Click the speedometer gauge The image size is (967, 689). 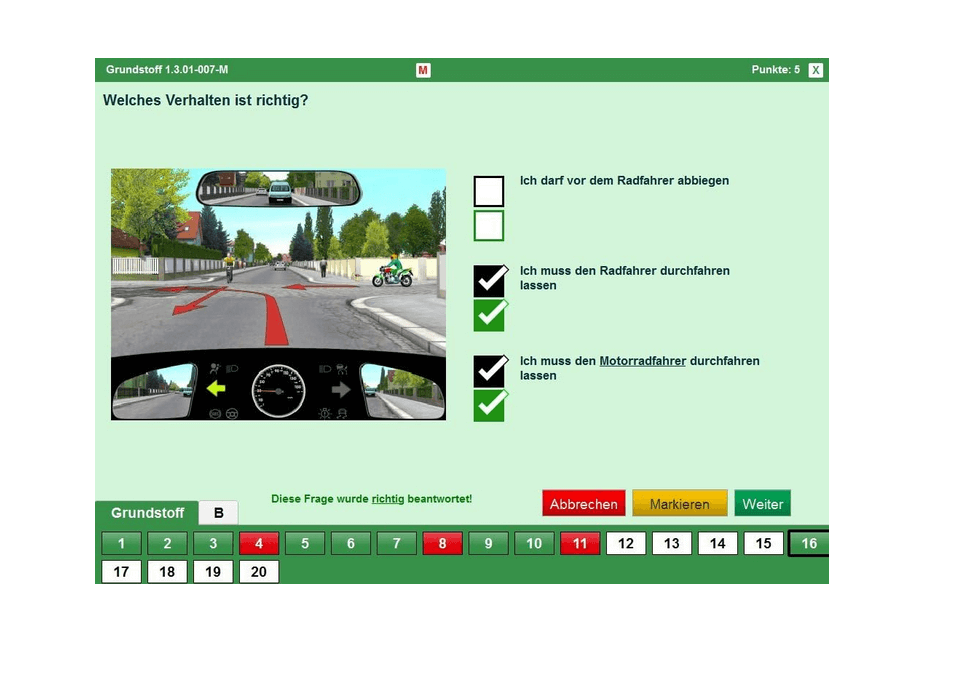tap(278, 390)
